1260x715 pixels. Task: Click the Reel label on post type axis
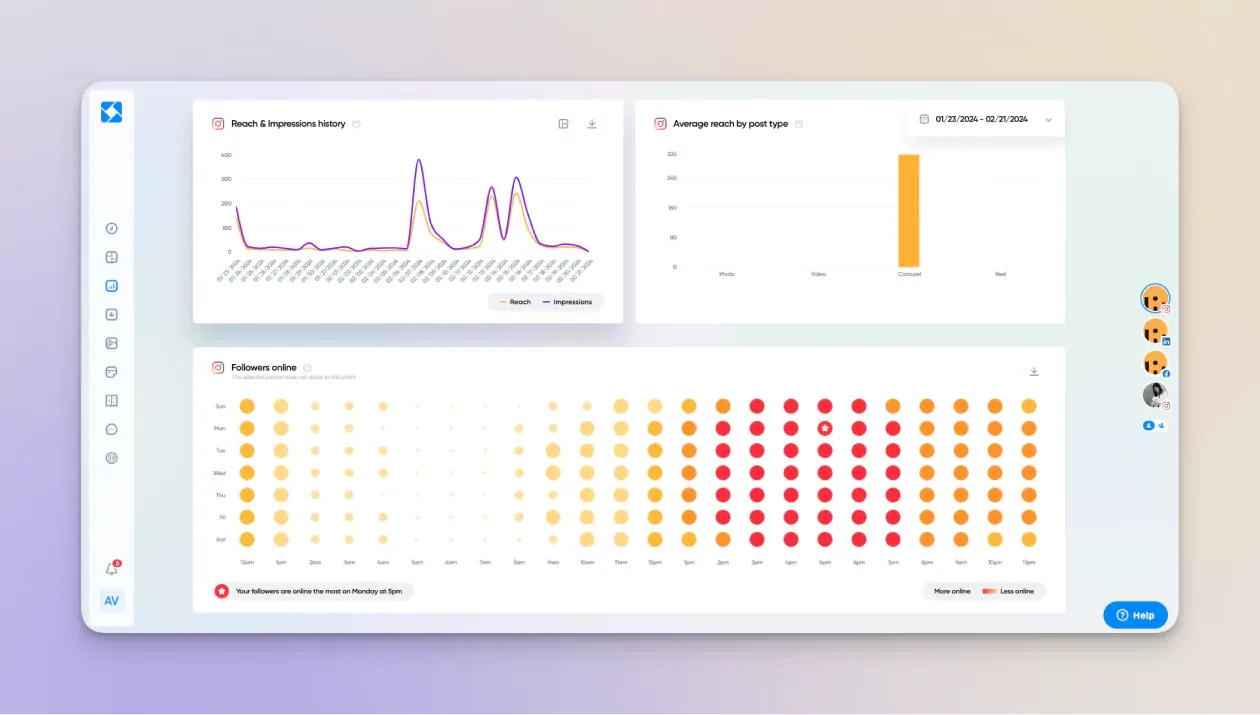click(1000, 274)
